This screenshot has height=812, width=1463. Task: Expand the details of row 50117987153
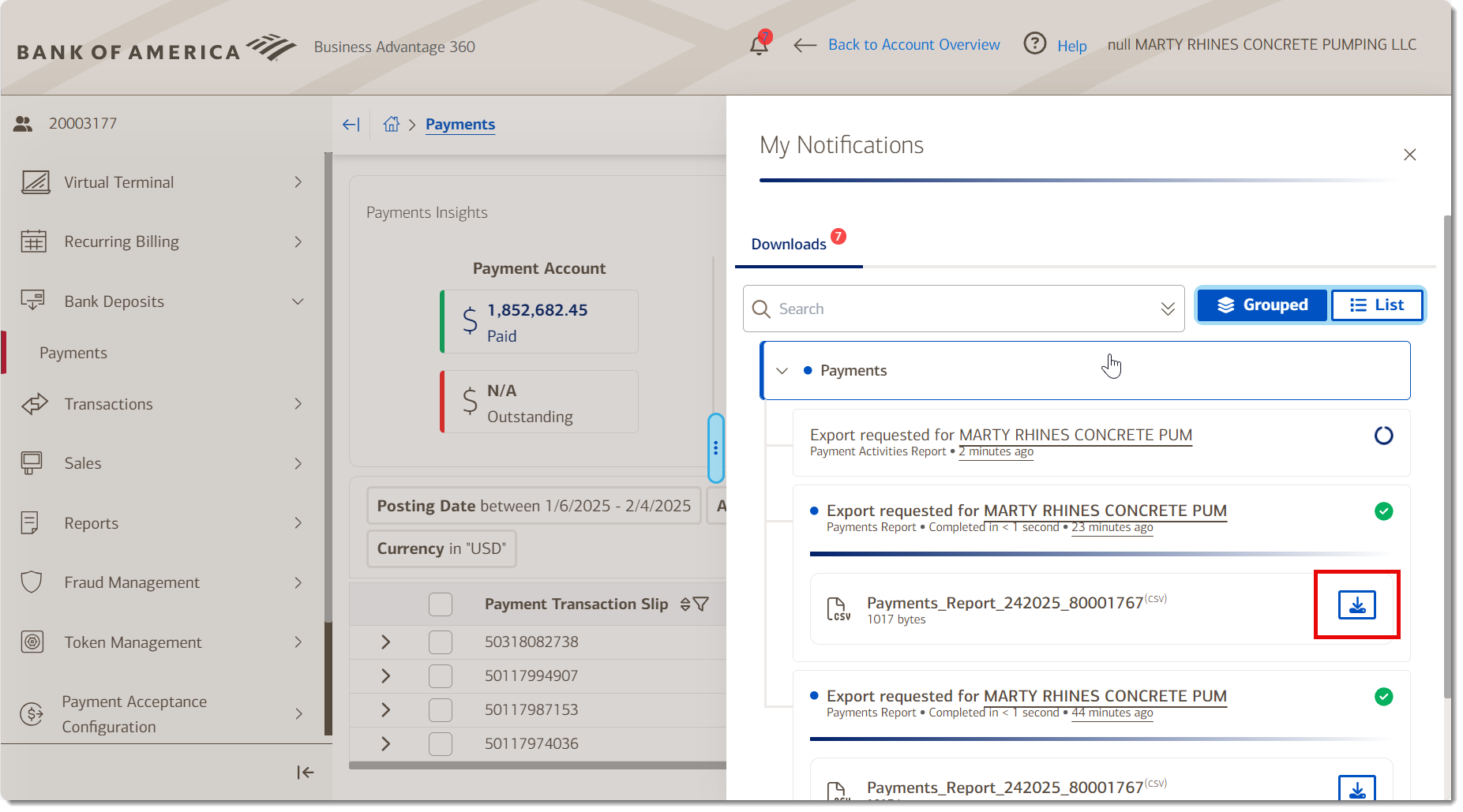[x=386, y=710]
